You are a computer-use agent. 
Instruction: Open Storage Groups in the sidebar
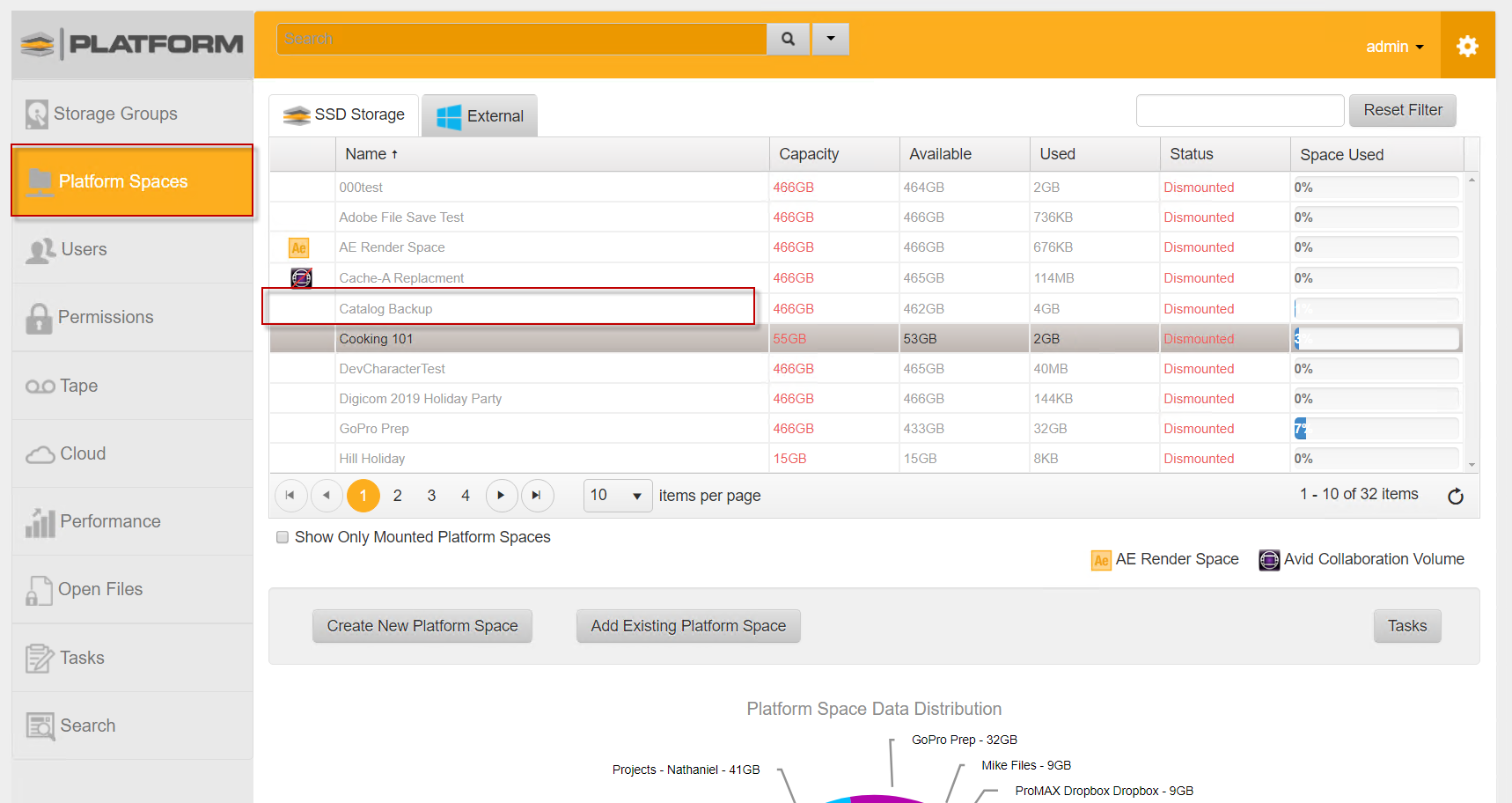tap(132, 114)
